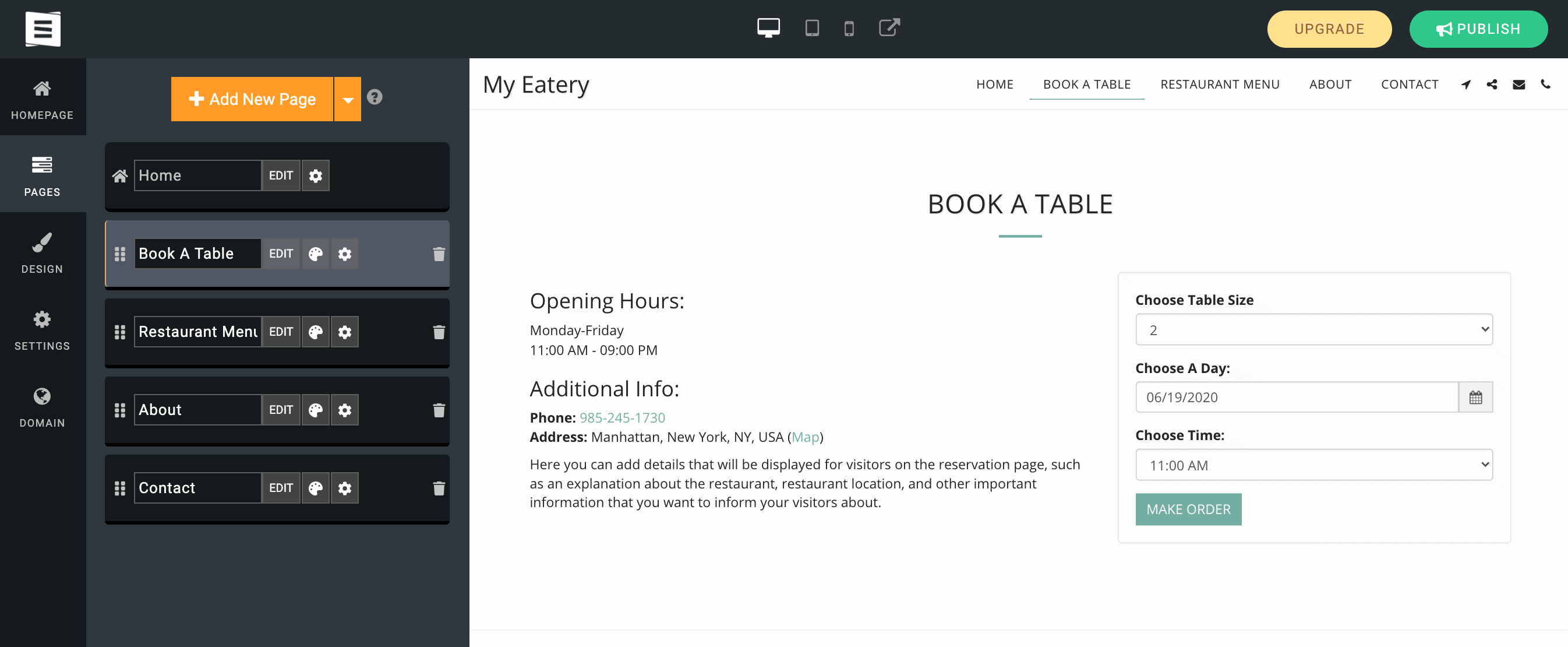Delete the About page
1568x647 pixels.
[x=438, y=410]
